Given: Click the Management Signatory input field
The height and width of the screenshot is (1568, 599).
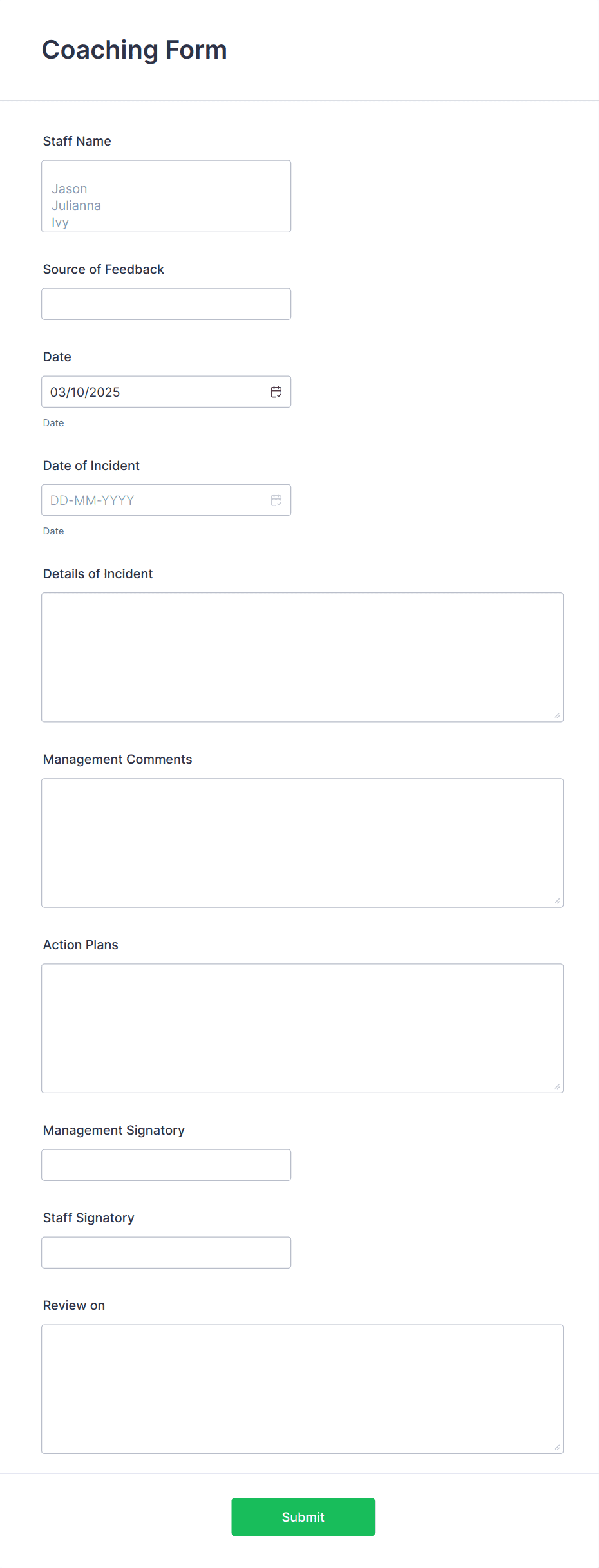Looking at the screenshot, I should [x=166, y=1164].
